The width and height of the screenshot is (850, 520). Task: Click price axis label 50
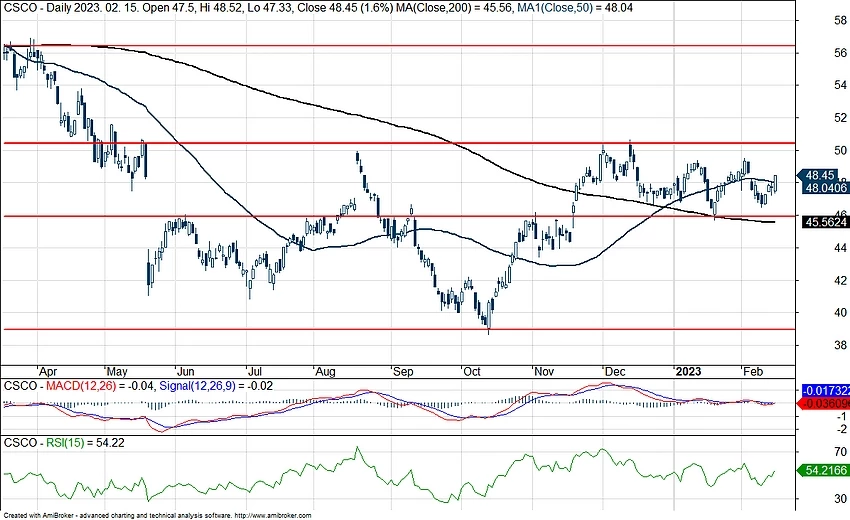pyautogui.click(x=840, y=150)
